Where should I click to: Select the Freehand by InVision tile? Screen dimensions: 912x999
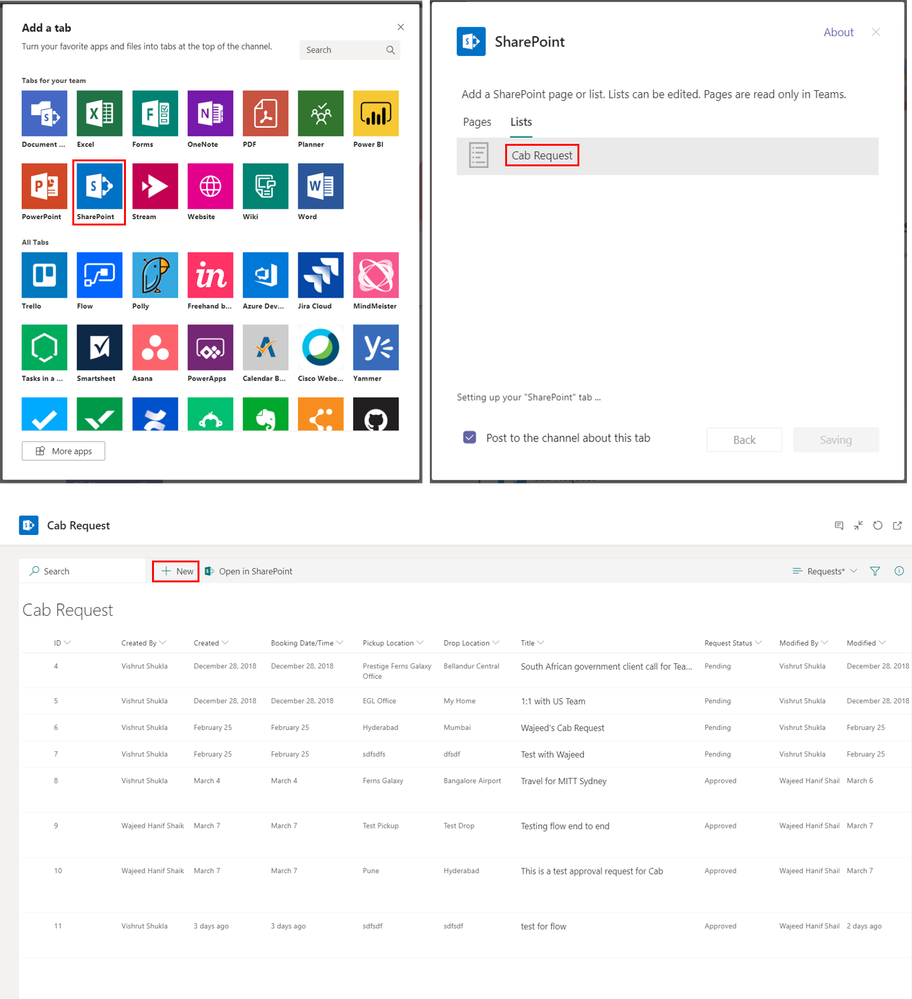pyautogui.click(x=210, y=275)
